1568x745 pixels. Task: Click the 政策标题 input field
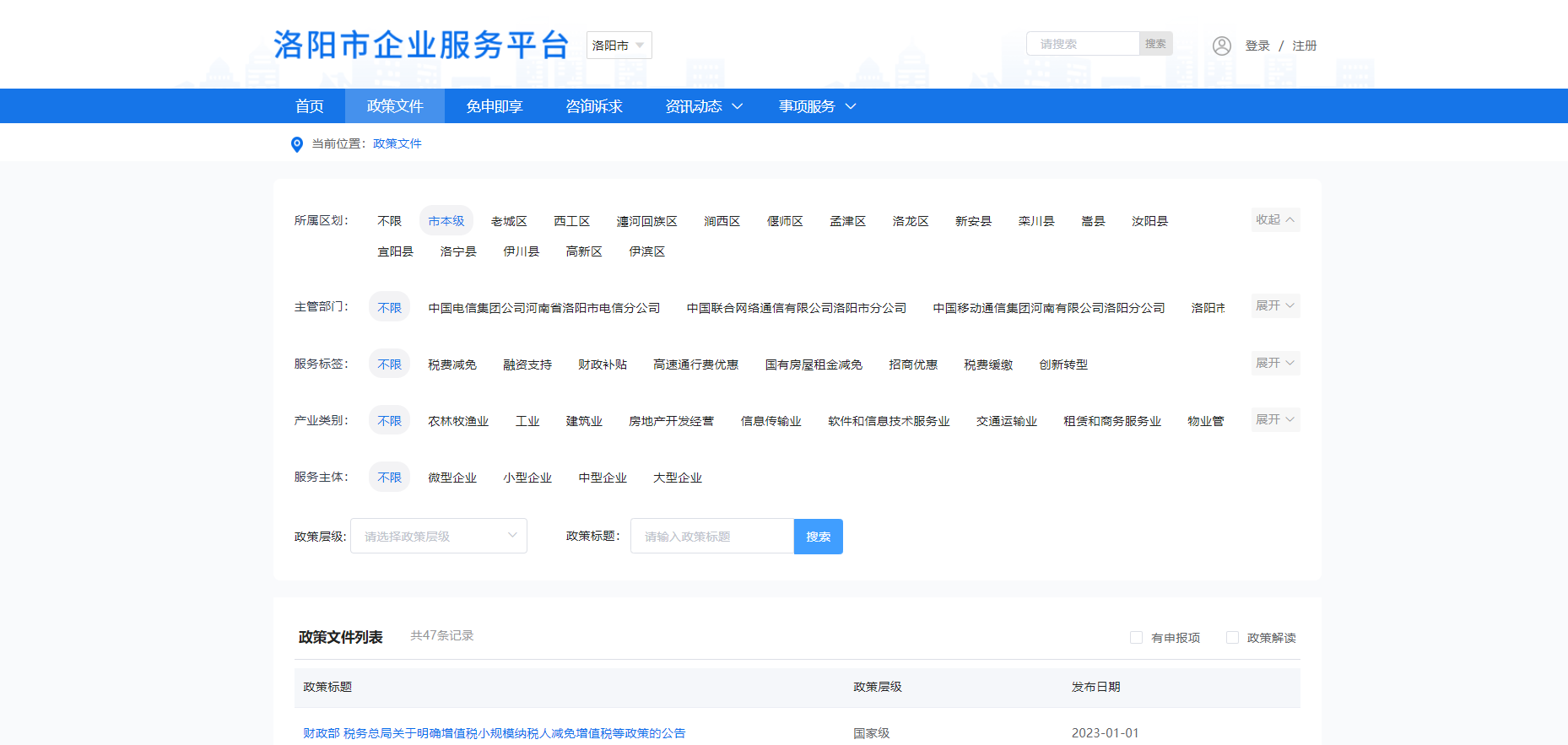[712, 536]
